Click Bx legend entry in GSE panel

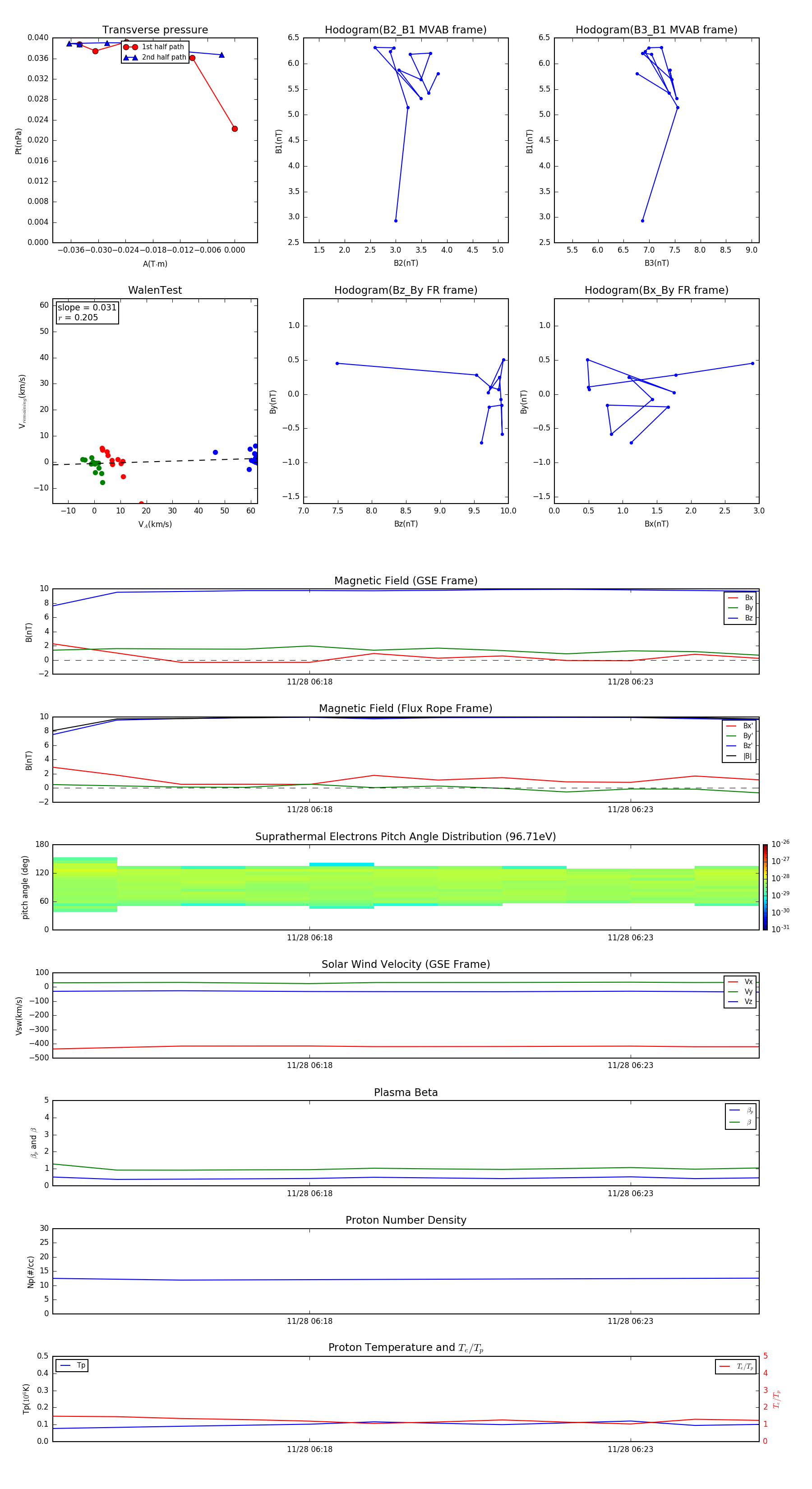point(740,598)
